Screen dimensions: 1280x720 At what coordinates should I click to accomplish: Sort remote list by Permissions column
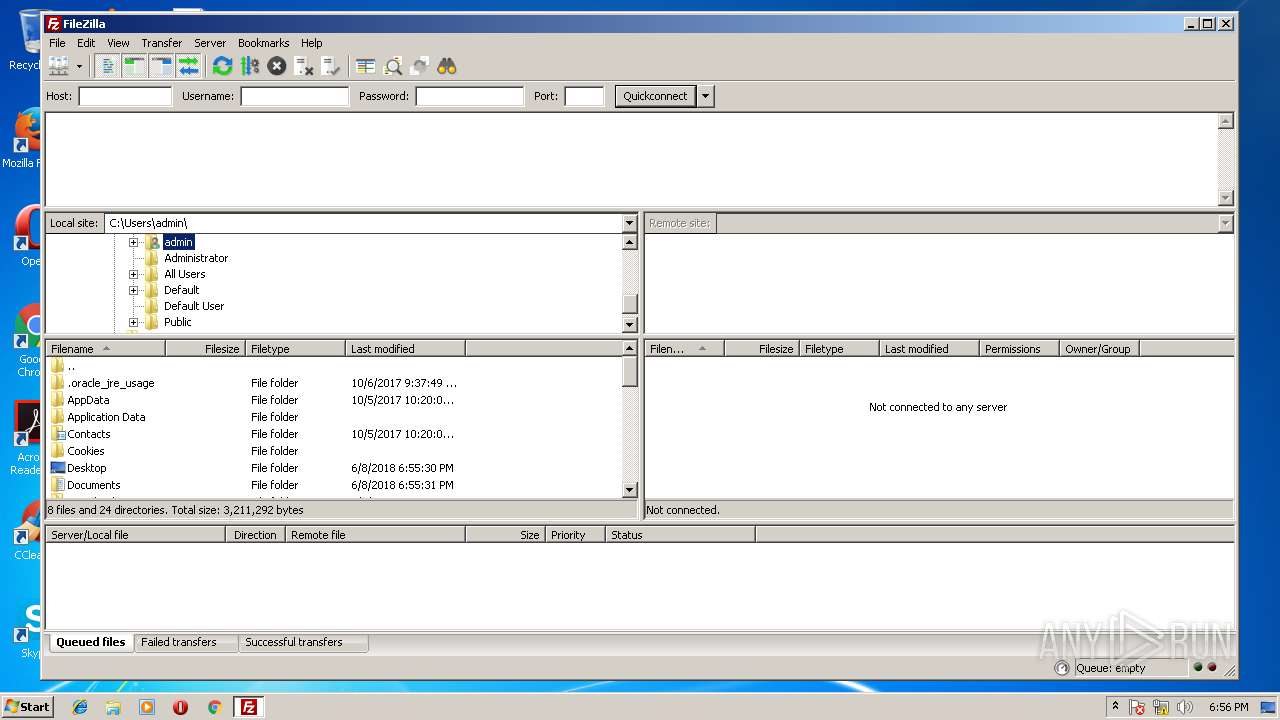point(1019,349)
